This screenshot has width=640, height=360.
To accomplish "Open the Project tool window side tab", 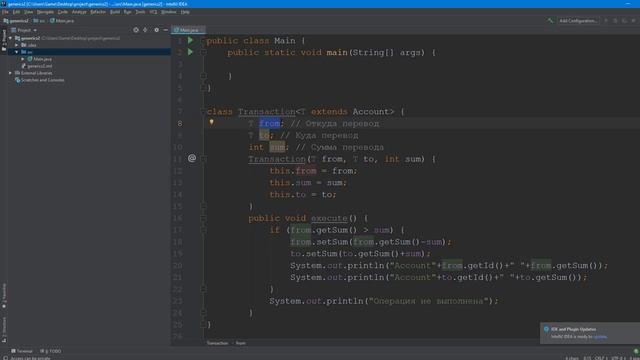I will pos(4,40).
